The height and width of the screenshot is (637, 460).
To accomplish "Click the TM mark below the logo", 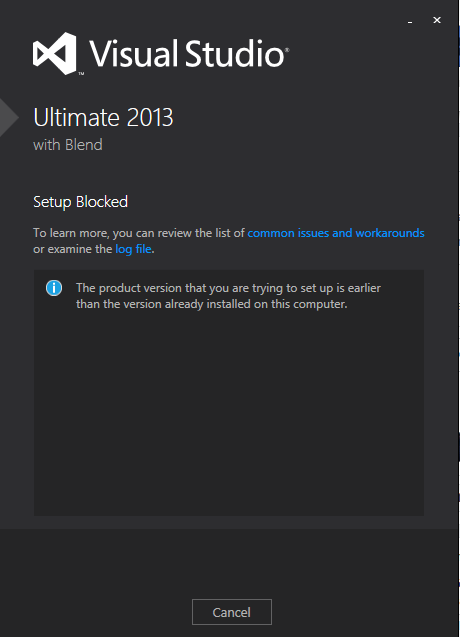I will pyautogui.click(x=81, y=74).
